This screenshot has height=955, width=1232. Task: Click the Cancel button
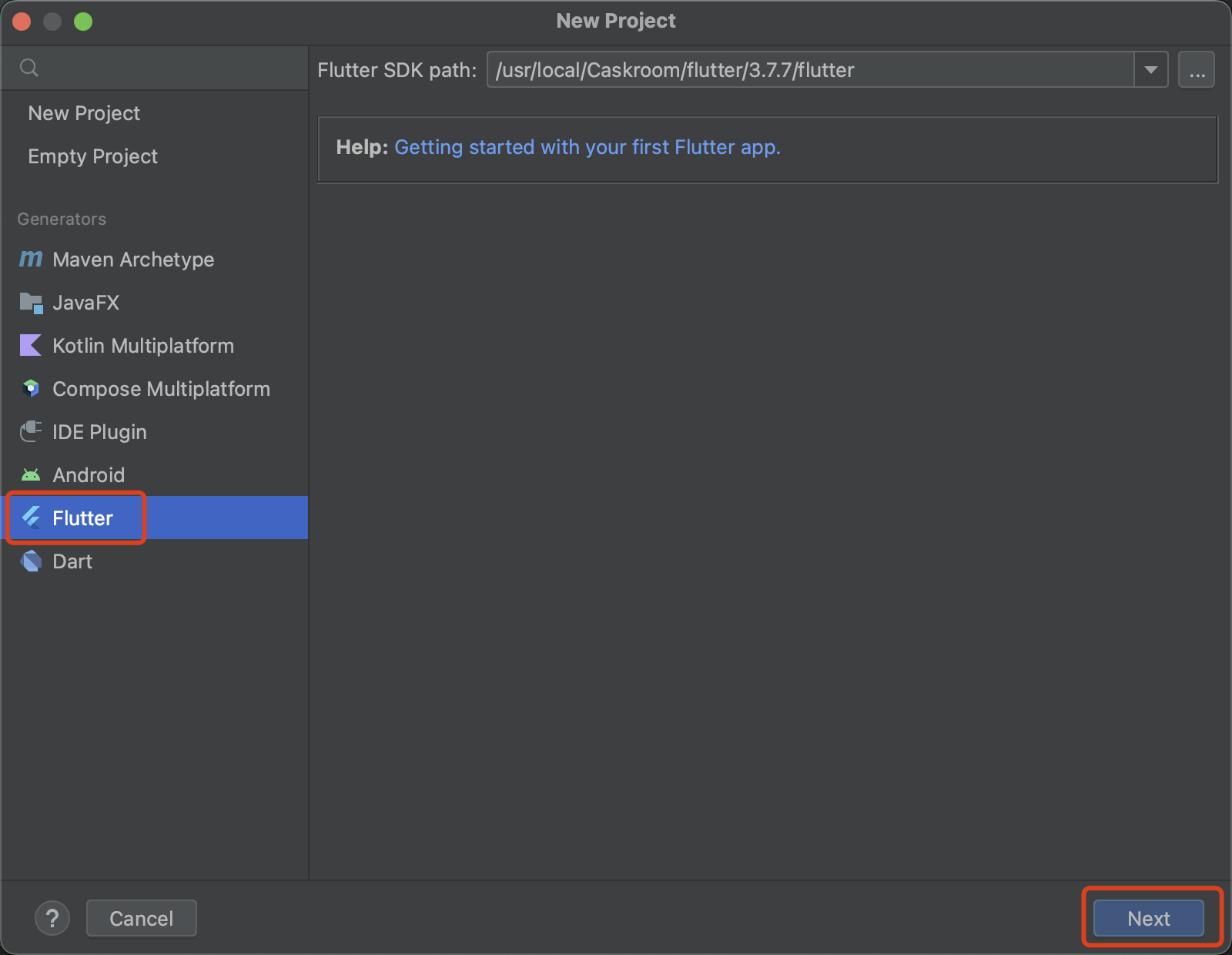pos(142,918)
